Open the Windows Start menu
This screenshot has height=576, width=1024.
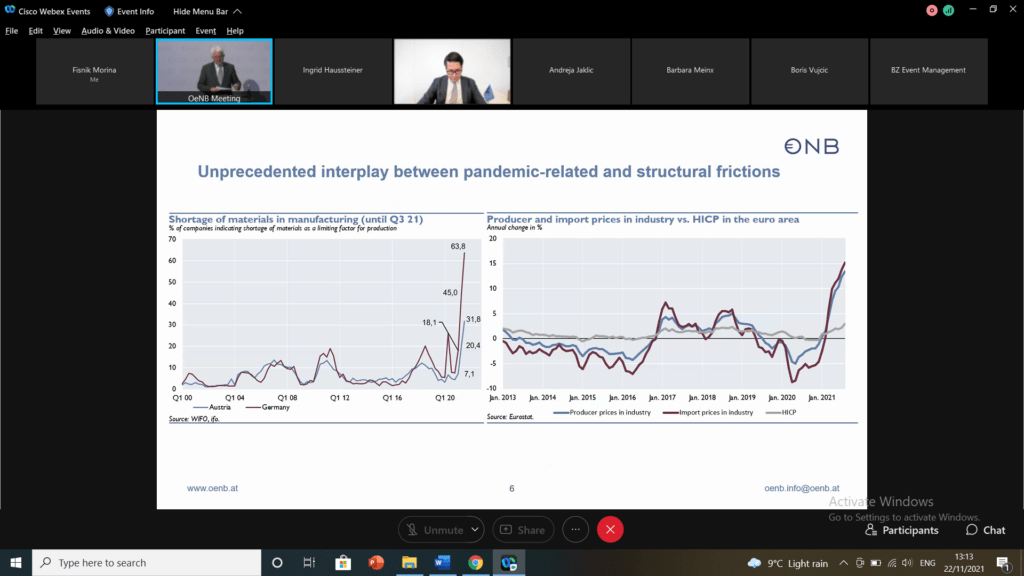tap(16, 562)
